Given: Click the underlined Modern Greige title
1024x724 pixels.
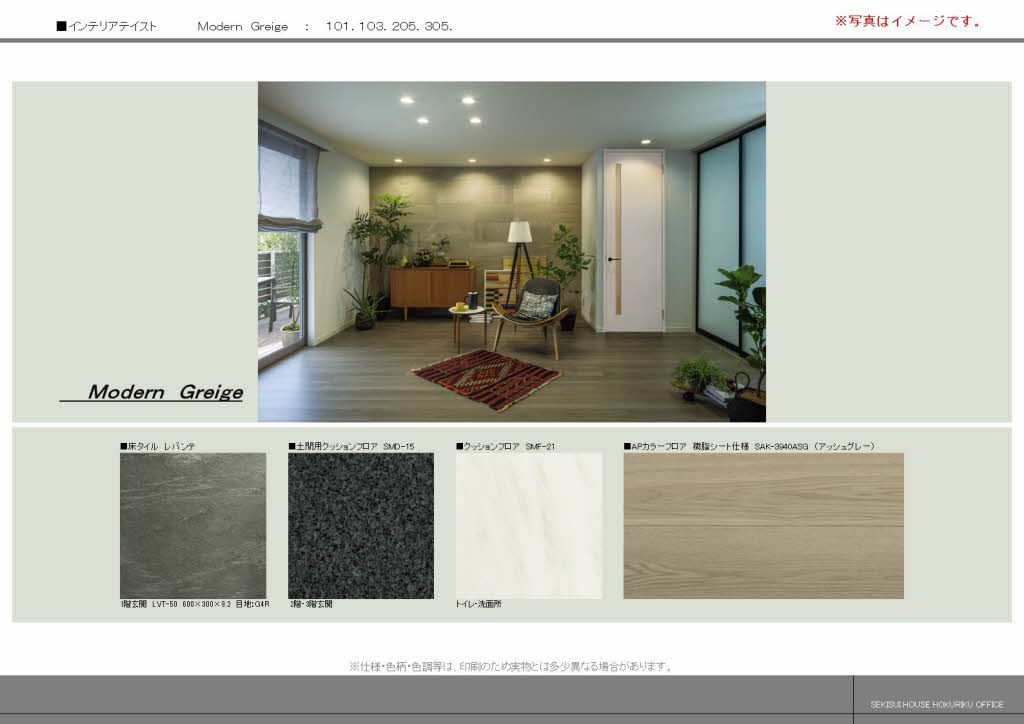Looking at the screenshot, I should click(164, 392).
